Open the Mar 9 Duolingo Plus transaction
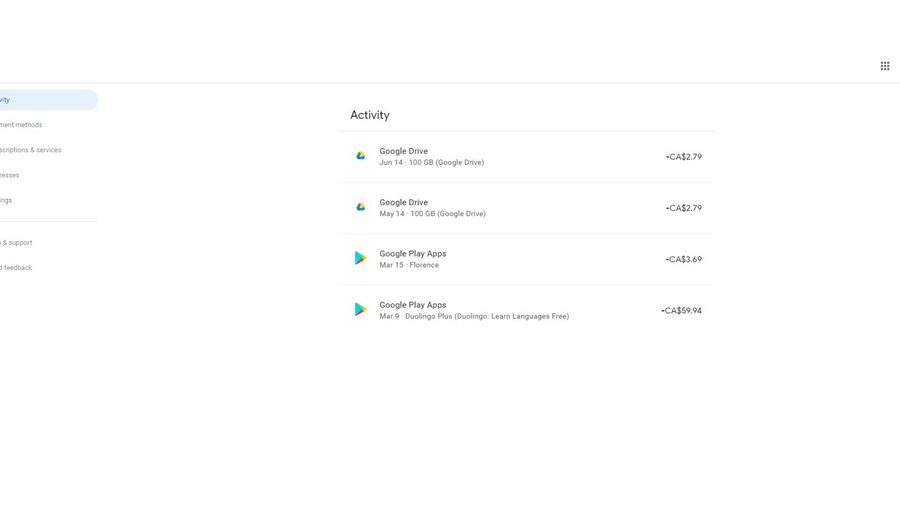 click(x=526, y=310)
